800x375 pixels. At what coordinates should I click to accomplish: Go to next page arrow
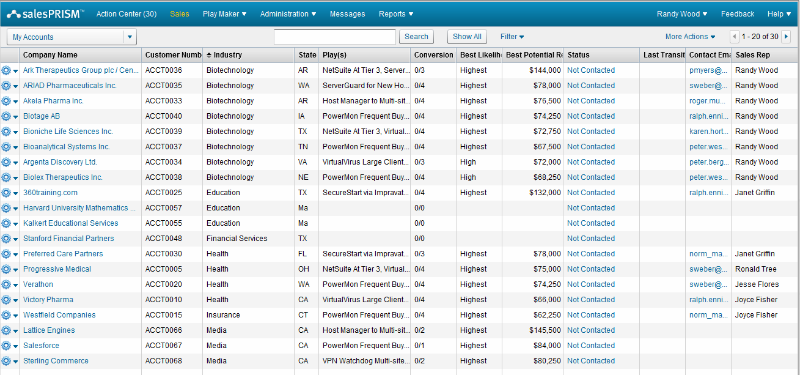[786, 37]
